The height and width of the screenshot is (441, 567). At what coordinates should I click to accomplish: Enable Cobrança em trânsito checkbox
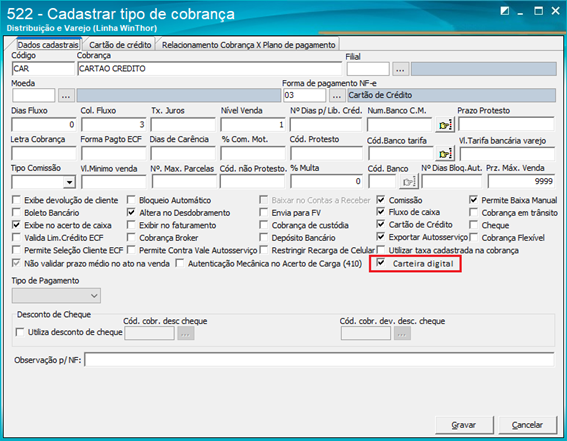pyautogui.click(x=473, y=212)
